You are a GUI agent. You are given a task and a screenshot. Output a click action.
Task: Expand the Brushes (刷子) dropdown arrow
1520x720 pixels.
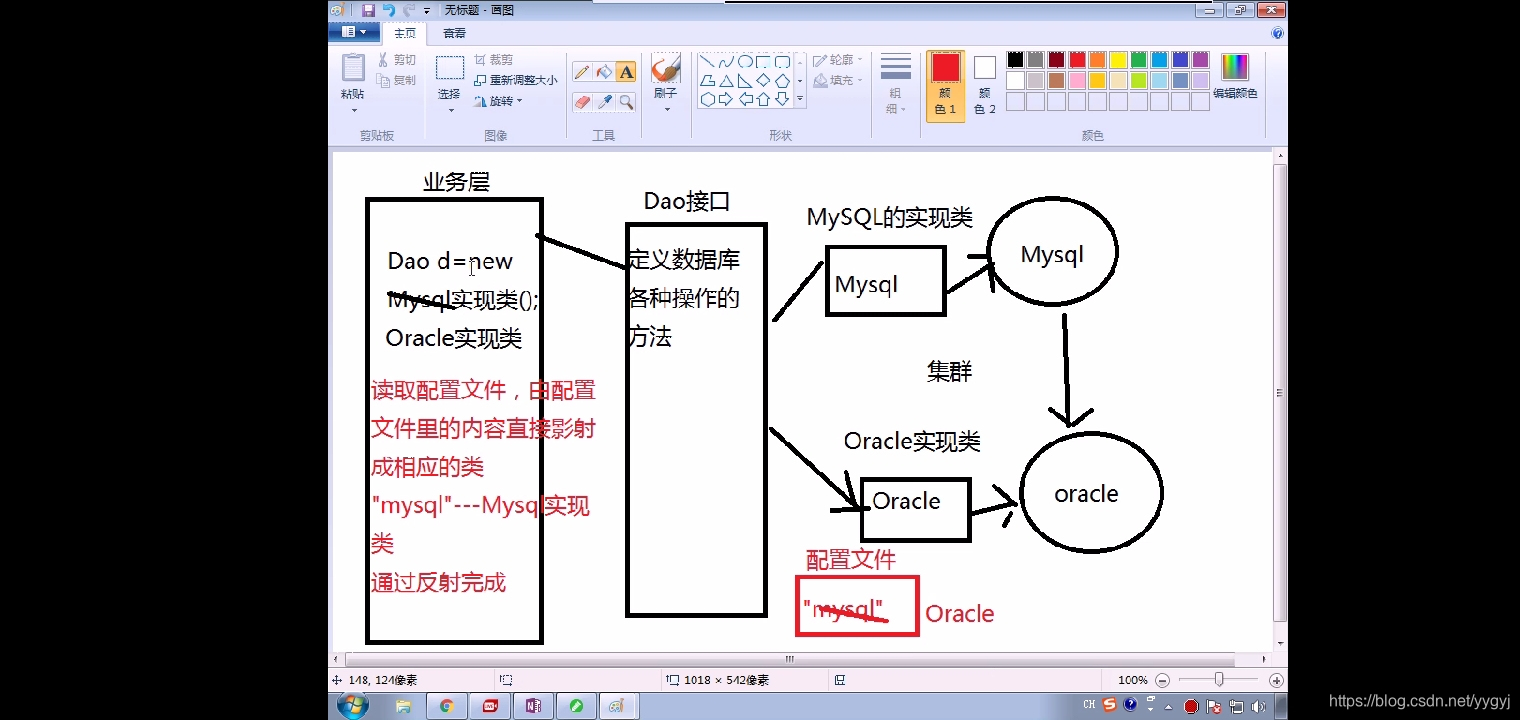tap(665, 108)
